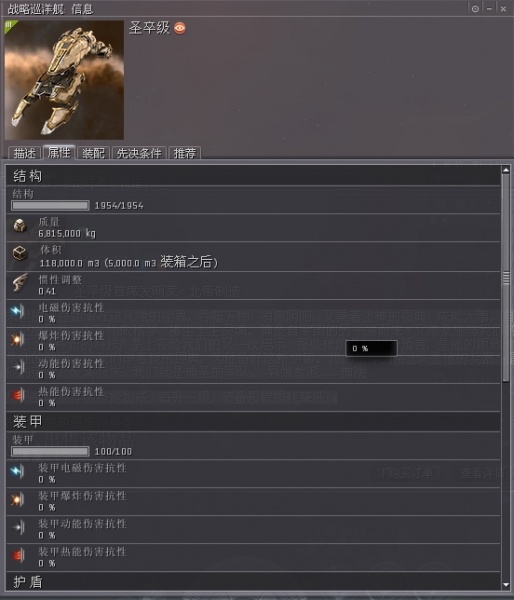Toggle the orange eye icon beside 圣卒级
514x600 pixels.
click(x=180, y=28)
